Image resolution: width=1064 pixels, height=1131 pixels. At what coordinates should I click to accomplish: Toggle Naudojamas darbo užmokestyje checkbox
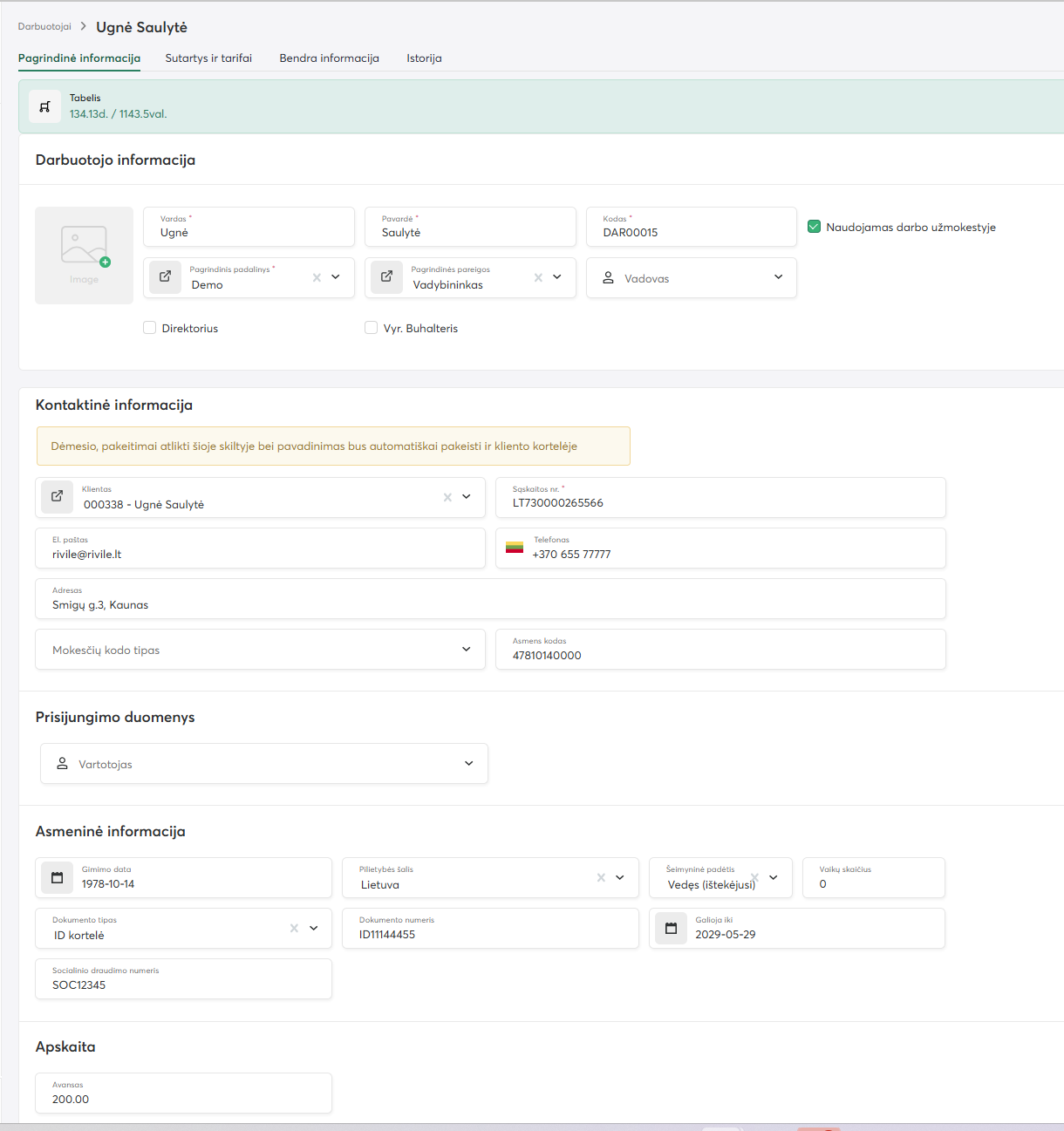815,227
